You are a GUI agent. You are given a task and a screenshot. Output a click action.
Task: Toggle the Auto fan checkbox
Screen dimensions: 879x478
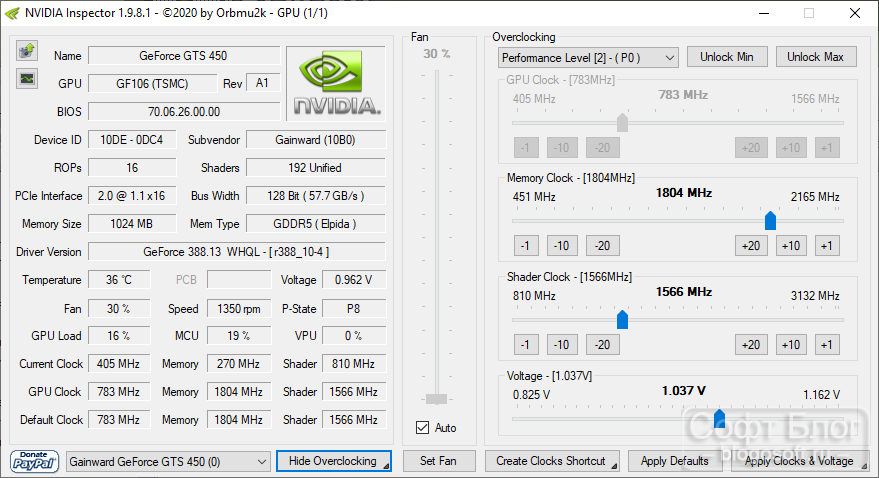click(x=423, y=428)
